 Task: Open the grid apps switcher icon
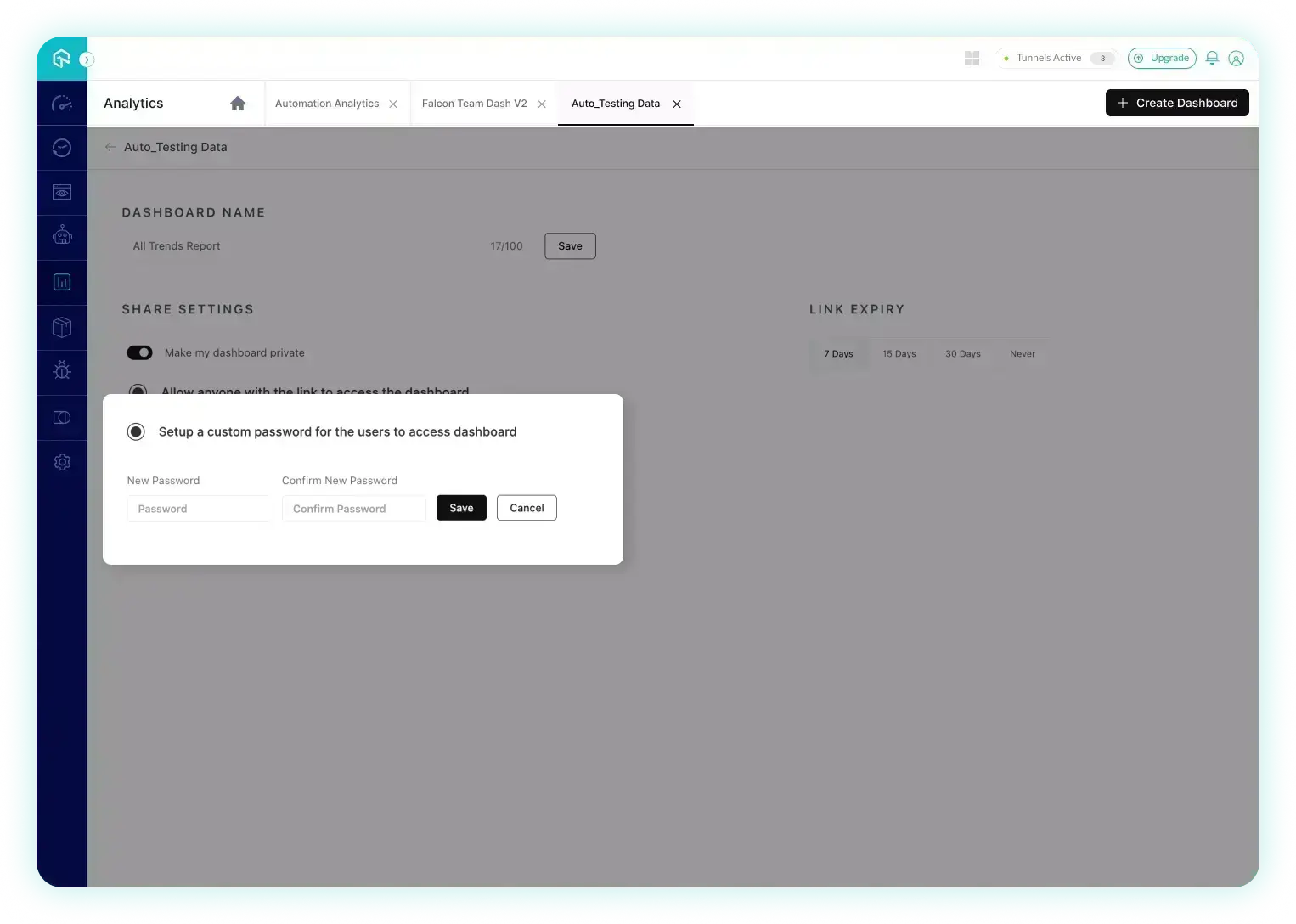point(972,58)
